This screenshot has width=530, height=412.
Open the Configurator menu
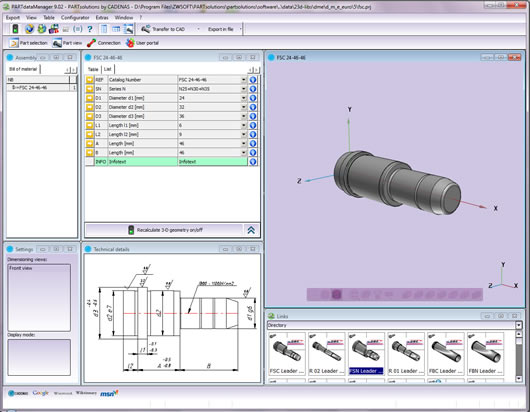75,18
